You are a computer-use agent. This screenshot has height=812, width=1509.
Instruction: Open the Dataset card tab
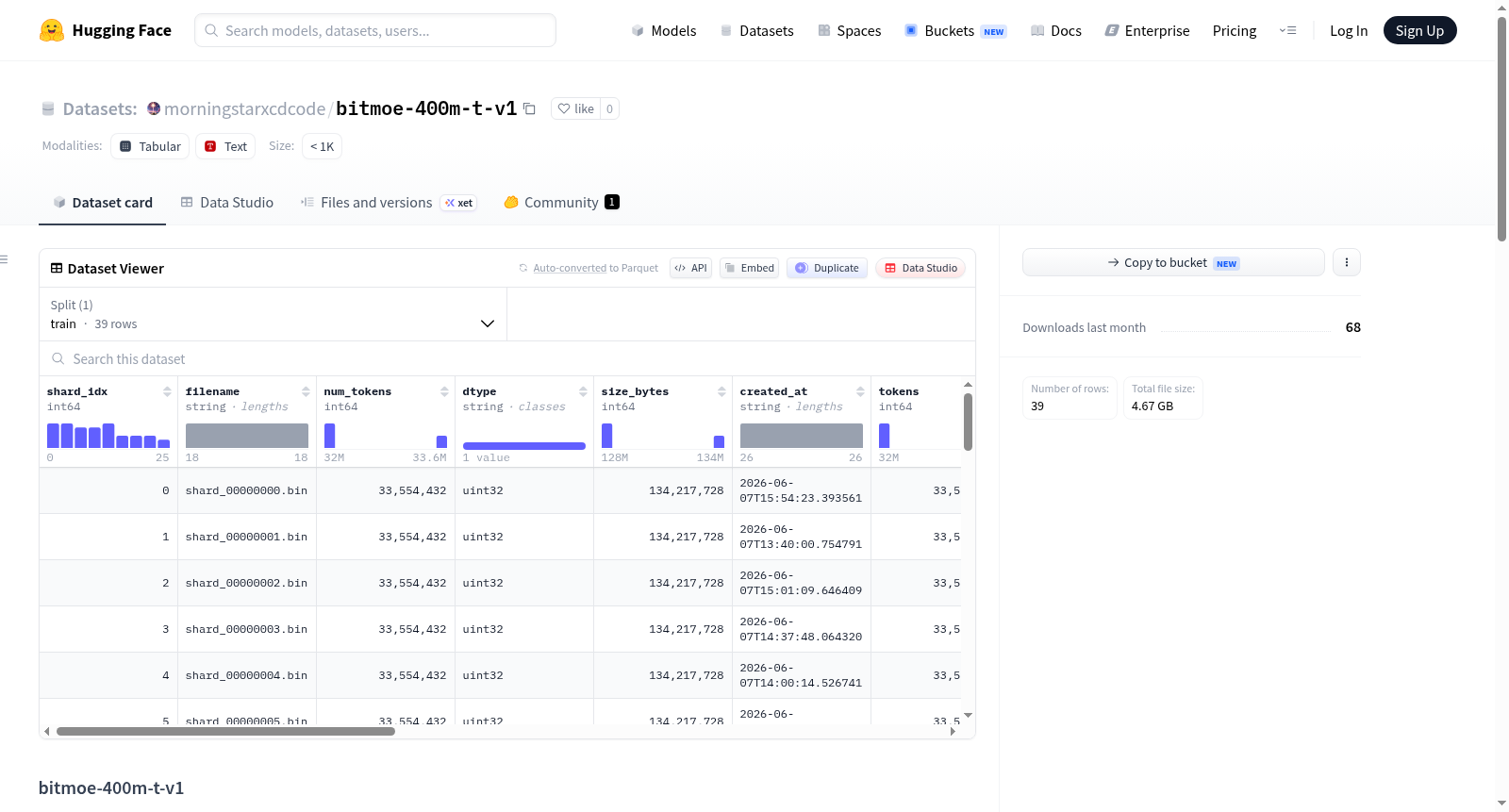pyautogui.click(x=103, y=203)
